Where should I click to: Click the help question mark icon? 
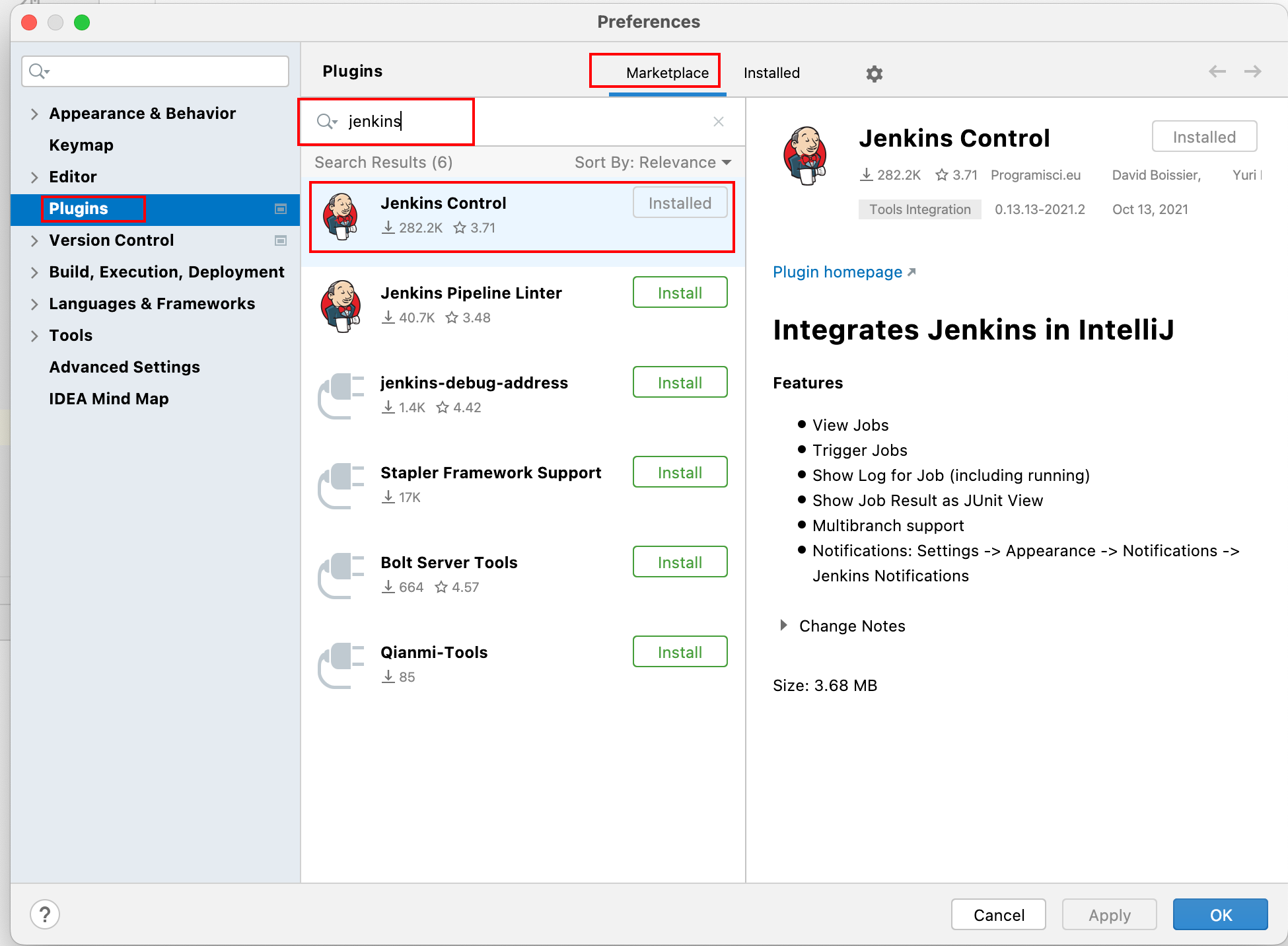(x=45, y=915)
